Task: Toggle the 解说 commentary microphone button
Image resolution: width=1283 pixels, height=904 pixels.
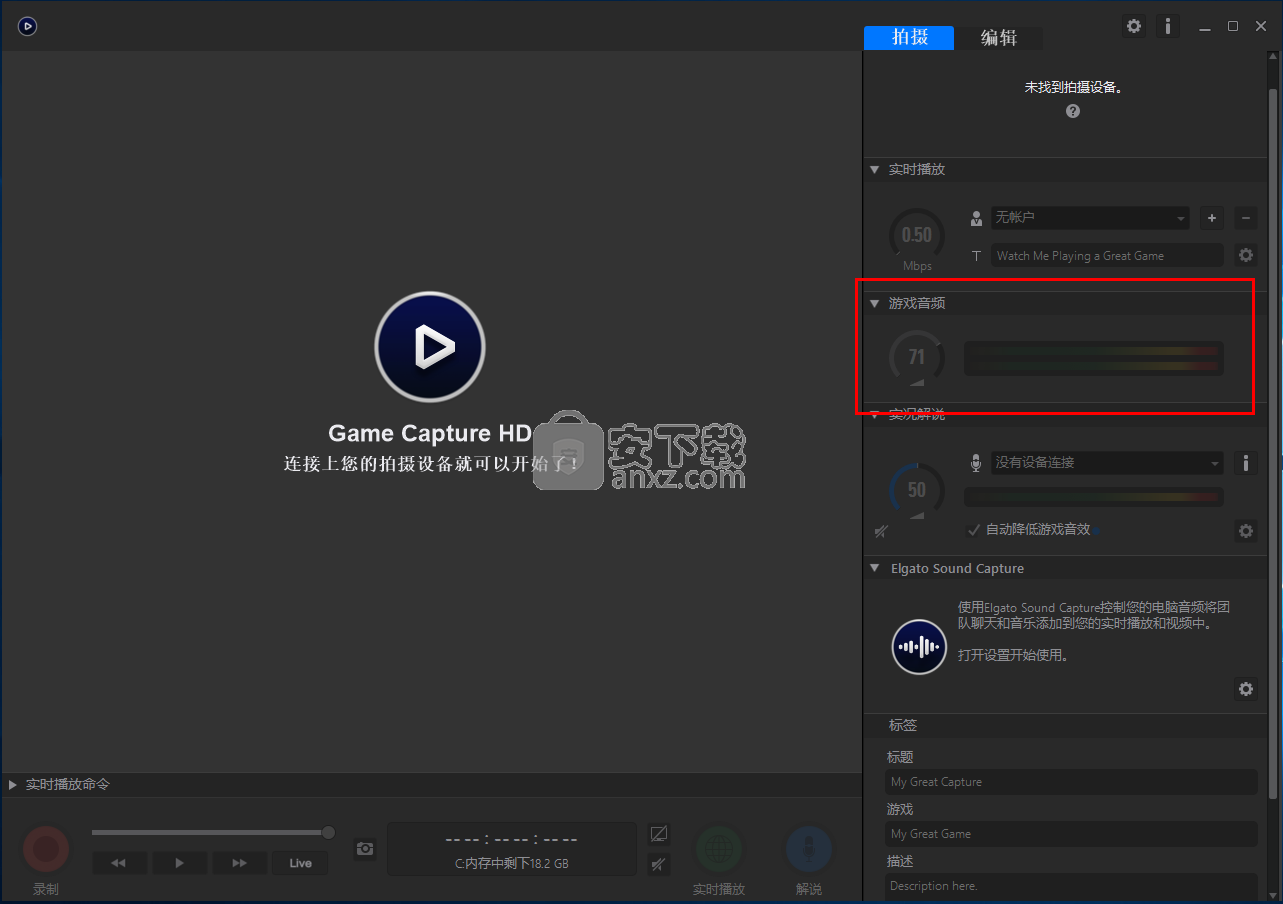Action: click(809, 850)
